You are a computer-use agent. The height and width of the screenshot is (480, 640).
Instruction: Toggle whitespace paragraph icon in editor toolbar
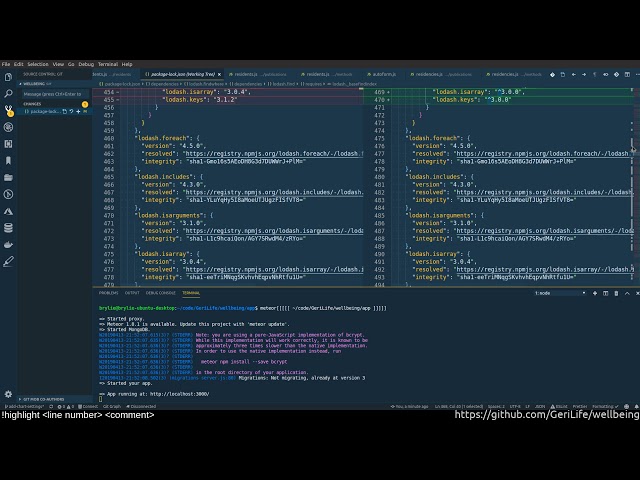tap(595, 74)
